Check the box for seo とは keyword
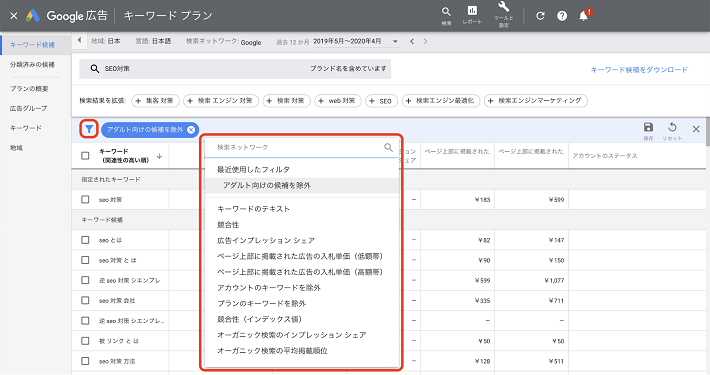The height and width of the screenshot is (375, 710). click(x=85, y=240)
